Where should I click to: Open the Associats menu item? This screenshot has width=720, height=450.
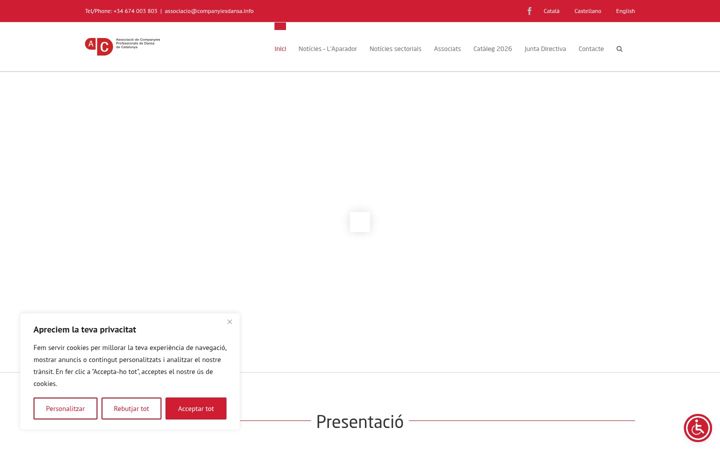point(447,49)
